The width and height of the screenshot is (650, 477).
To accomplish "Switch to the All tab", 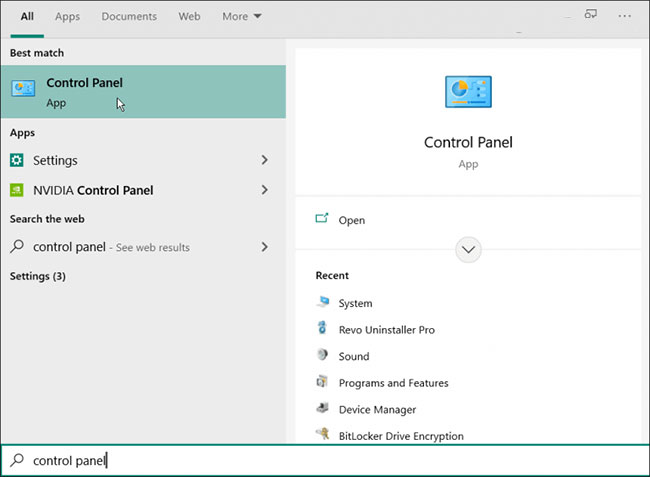I will (27, 16).
